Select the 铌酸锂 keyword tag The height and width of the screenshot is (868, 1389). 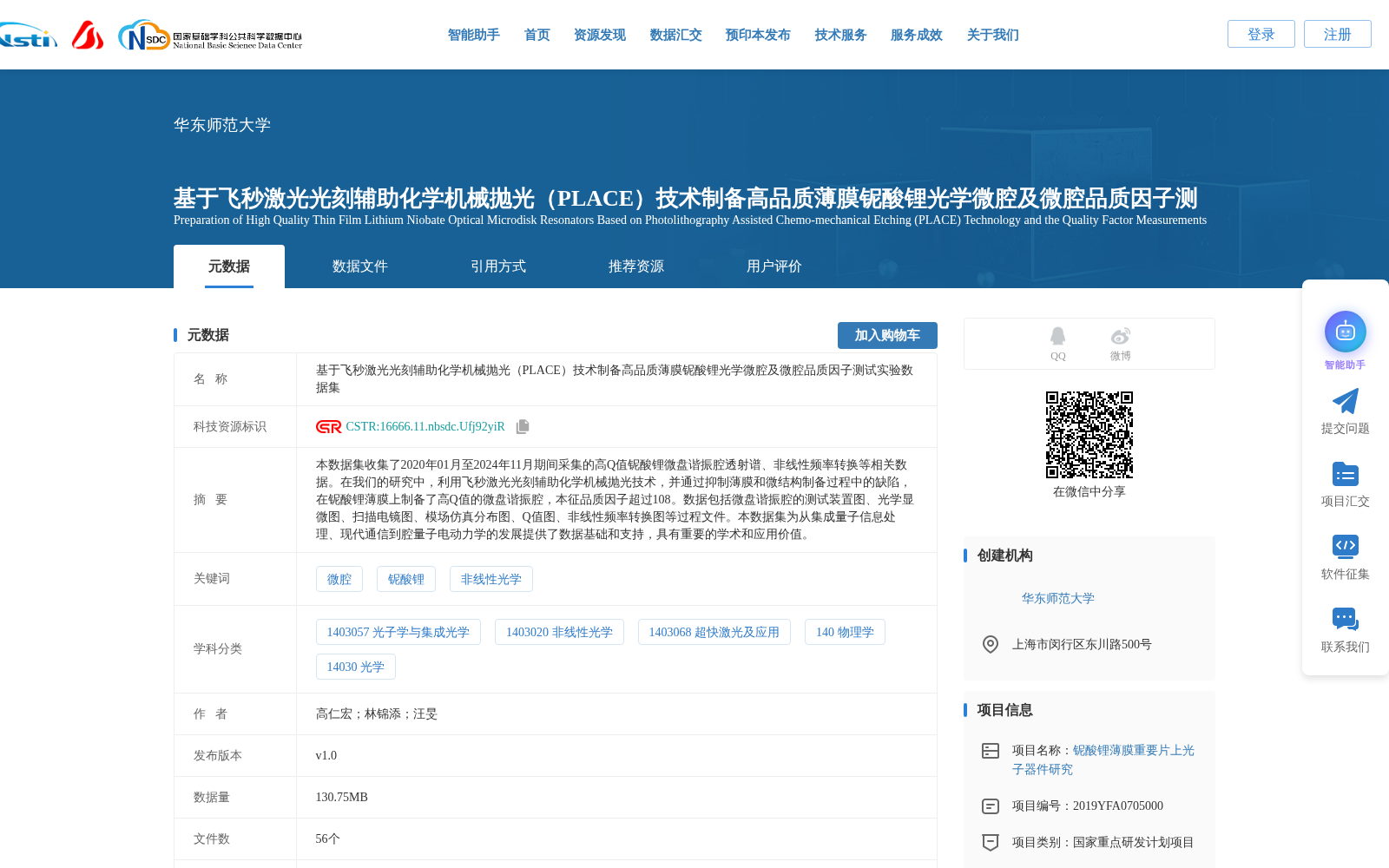click(406, 579)
